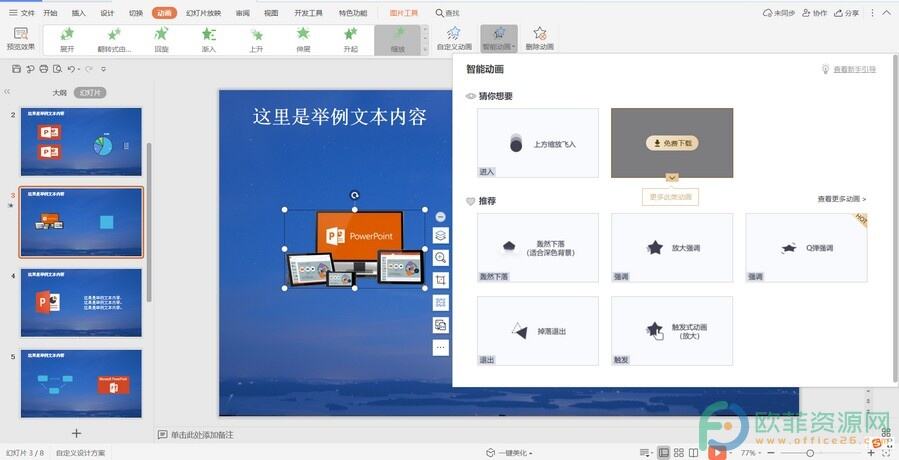Click 单击此处添加备注 notes field
899x460 pixels.
(x=202, y=435)
